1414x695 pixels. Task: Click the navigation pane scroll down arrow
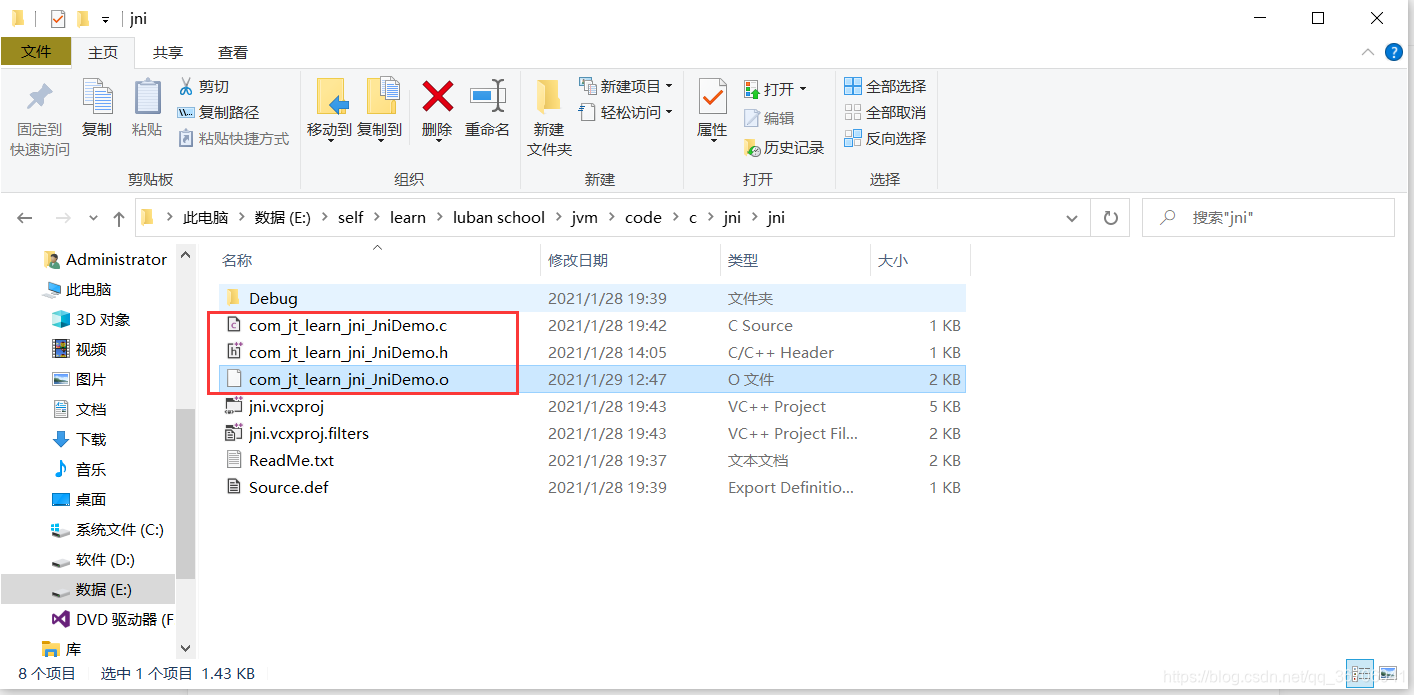[x=186, y=648]
